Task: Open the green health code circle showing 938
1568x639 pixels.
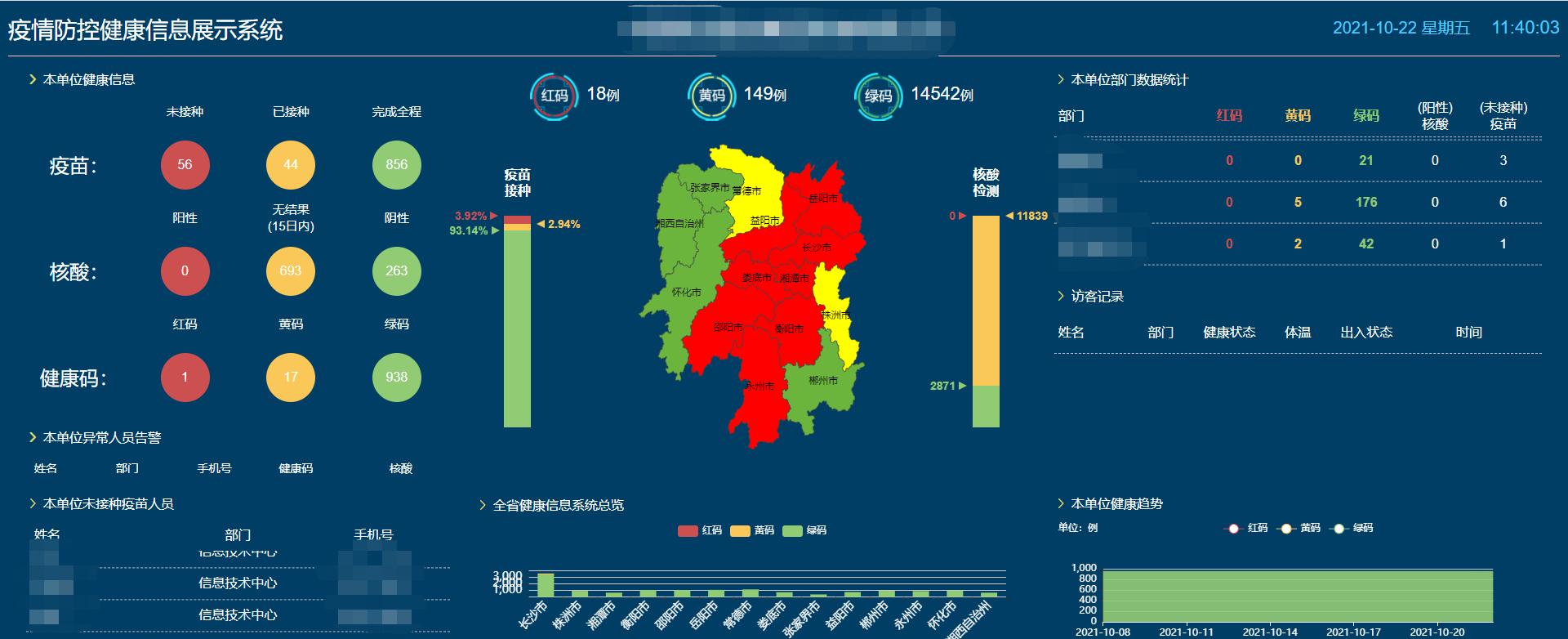Action: coord(397,377)
